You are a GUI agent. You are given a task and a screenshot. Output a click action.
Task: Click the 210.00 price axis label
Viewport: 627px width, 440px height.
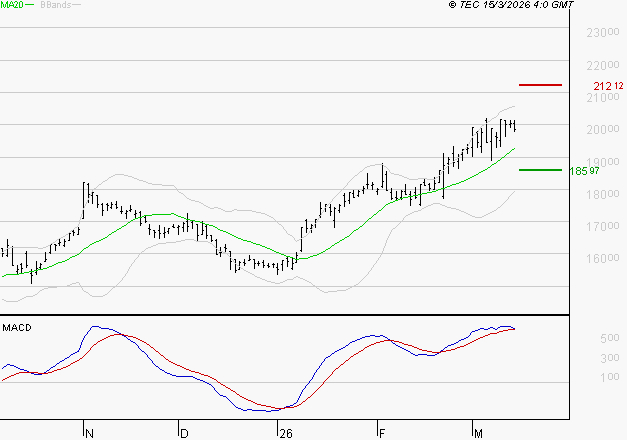pyautogui.click(x=603, y=97)
